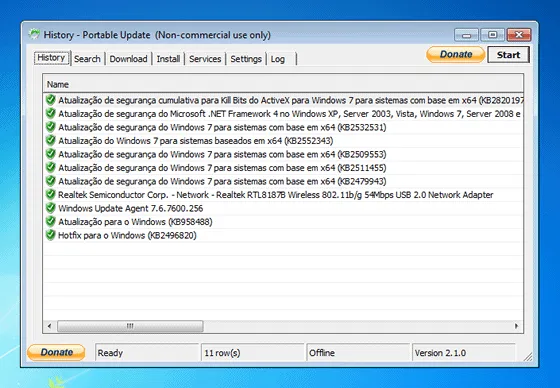Click green shield icon beside Hotfix KB2496820 row
The height and width of the screenshot is (388, 560).
tap(51, 235)
